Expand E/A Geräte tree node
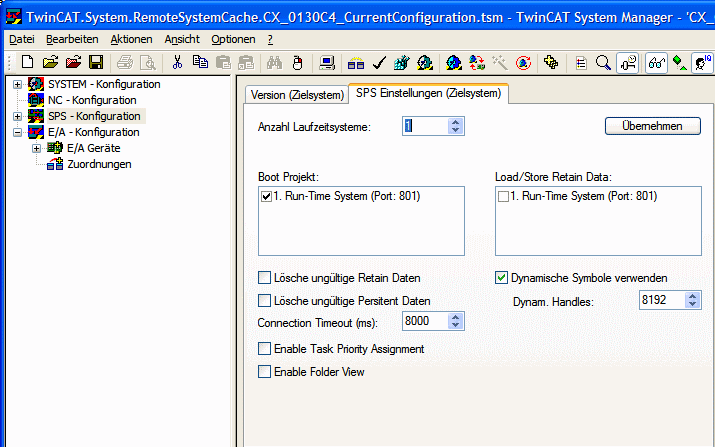The image size is (715, 447). click(36, 148)
